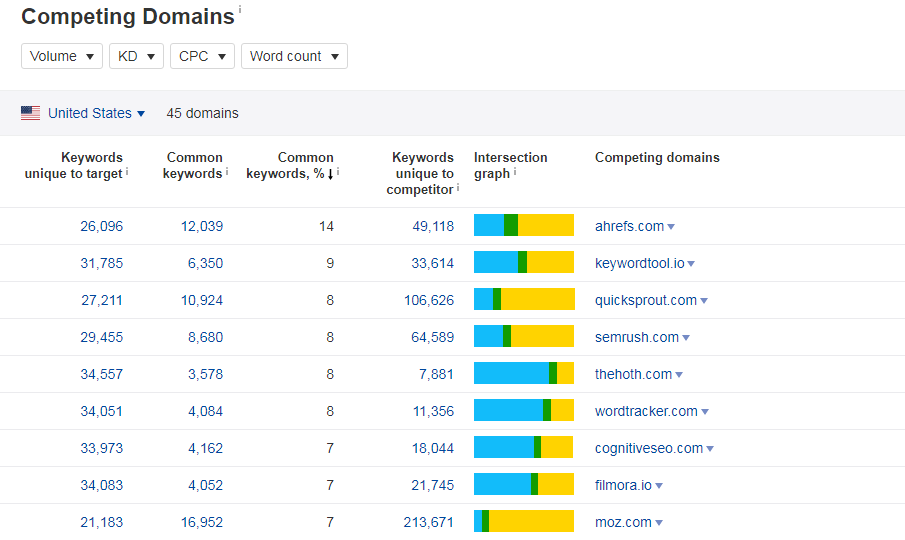The height and width of the screenshot is (540, 905).
Task: Click the 45 domains count label
Action: click(203, 113)
